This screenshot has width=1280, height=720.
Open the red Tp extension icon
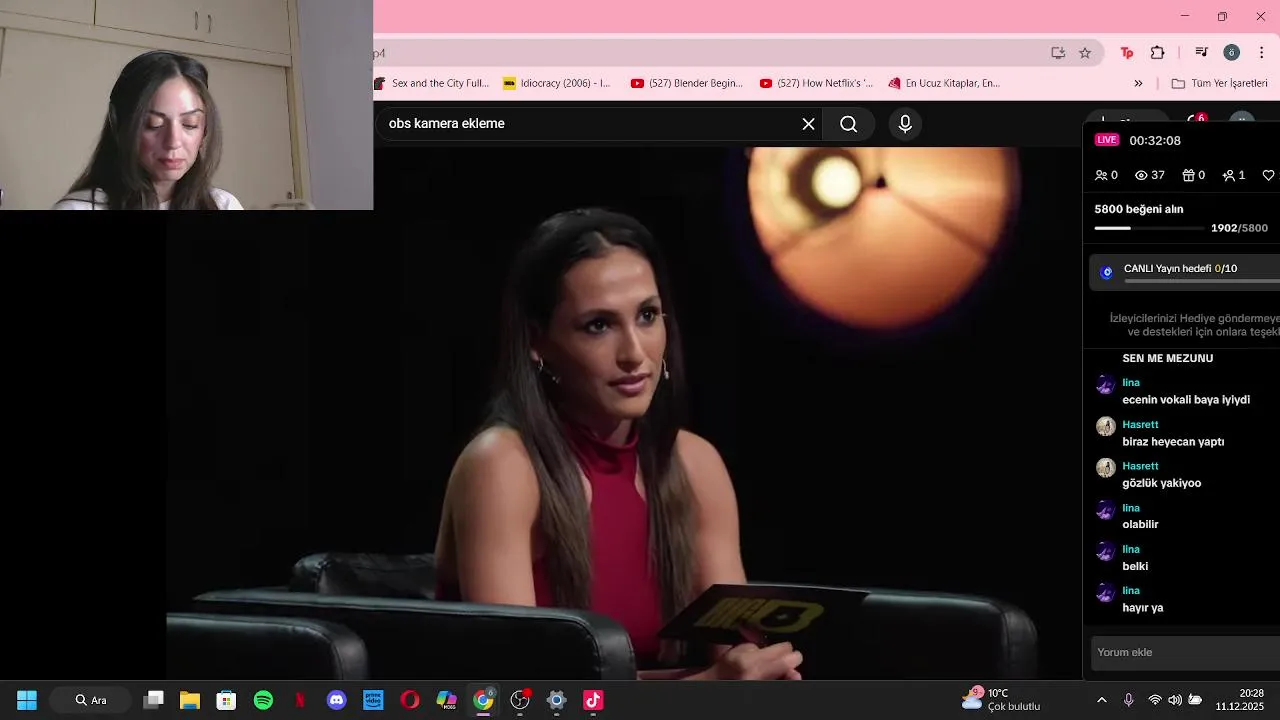point(1127,53)
